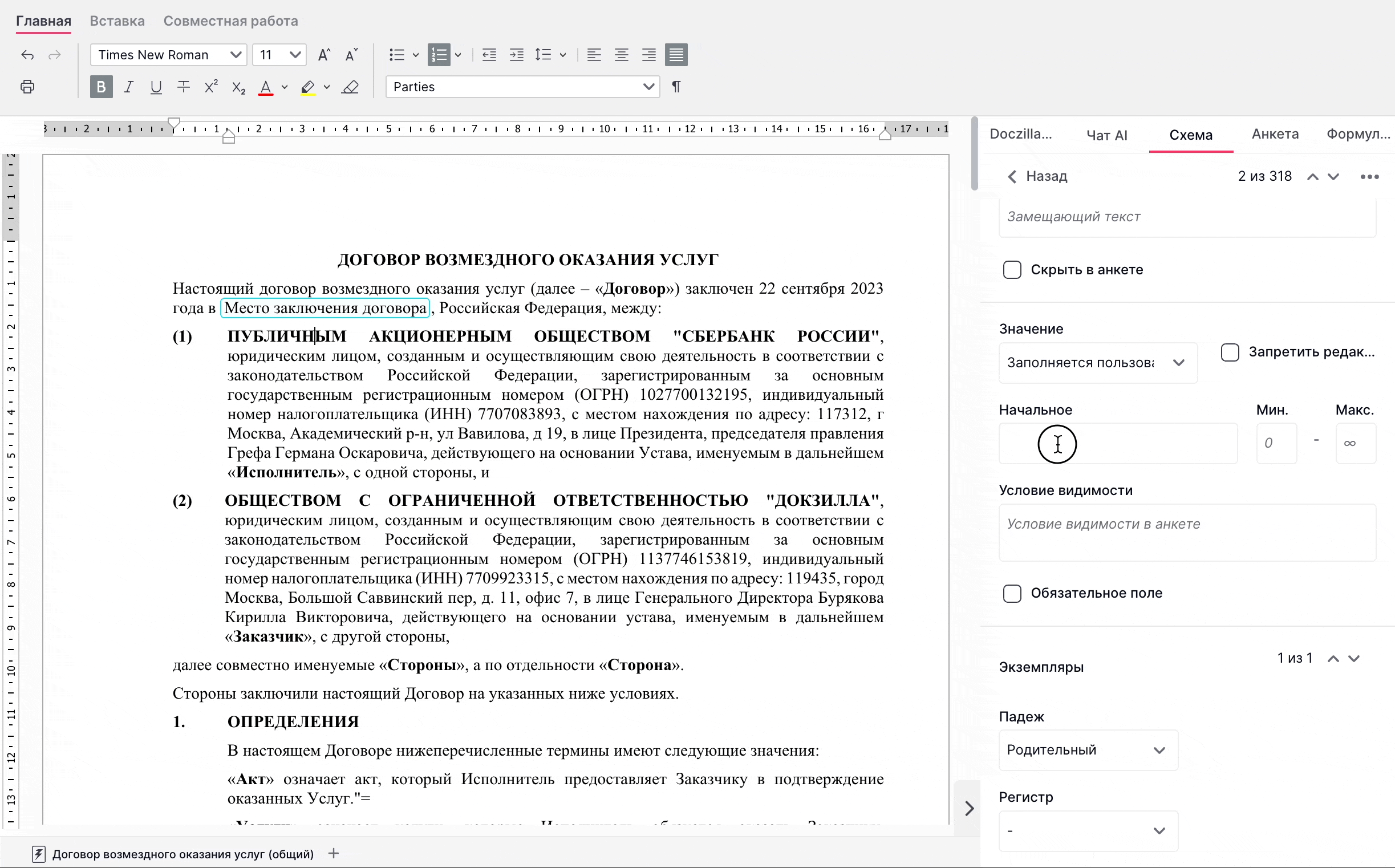Switch to the Анкета tab
The width and height of the screenshot is (1395, 868).
[1275, 135]
